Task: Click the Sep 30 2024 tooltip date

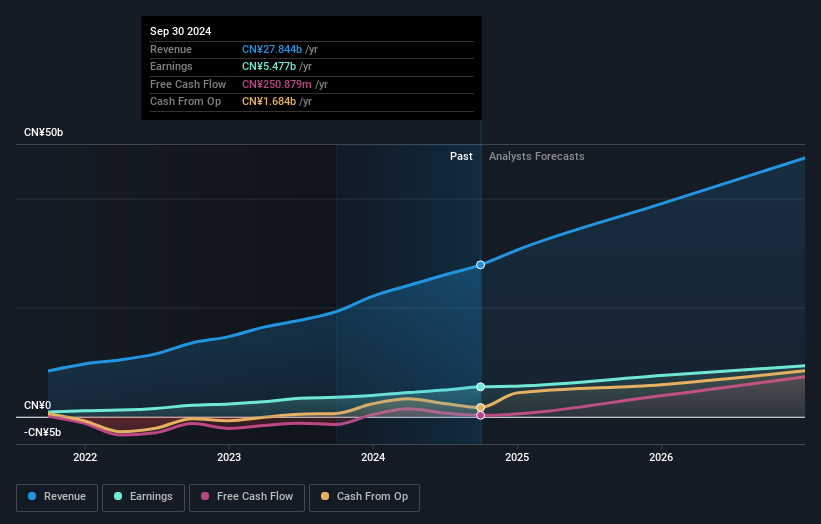Action: pyautogui.click(x=181, y=31)
